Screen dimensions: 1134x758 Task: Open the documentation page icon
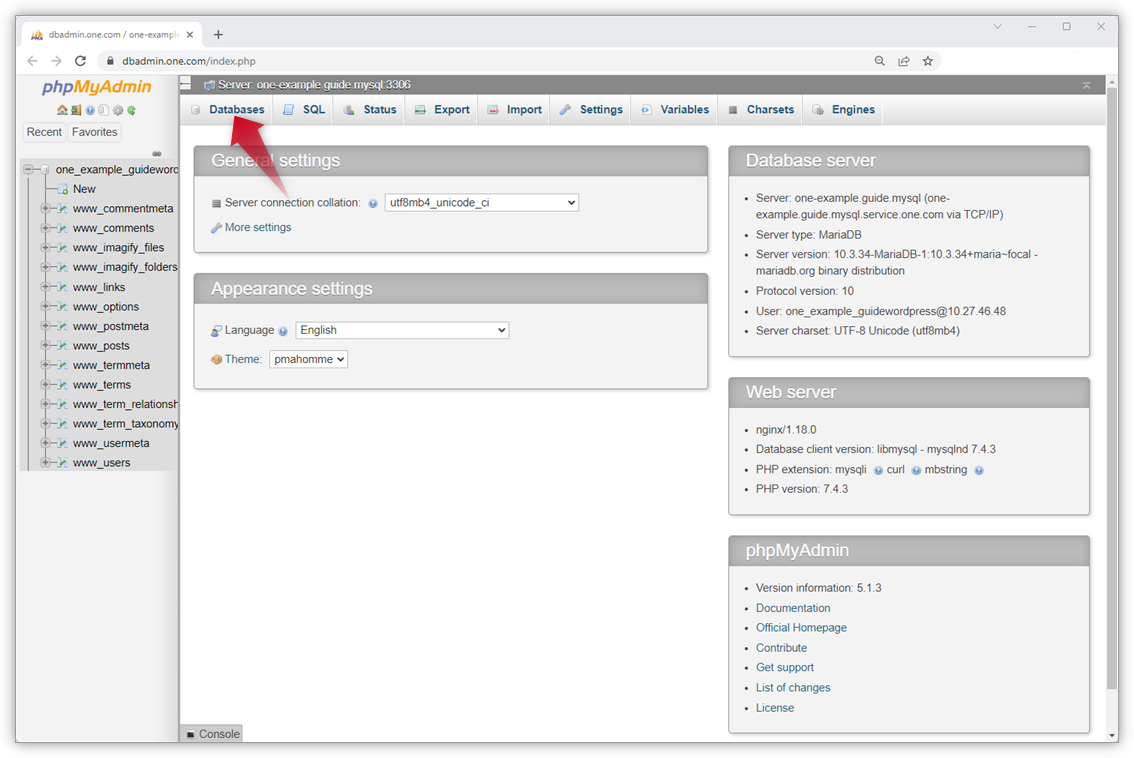103,111
